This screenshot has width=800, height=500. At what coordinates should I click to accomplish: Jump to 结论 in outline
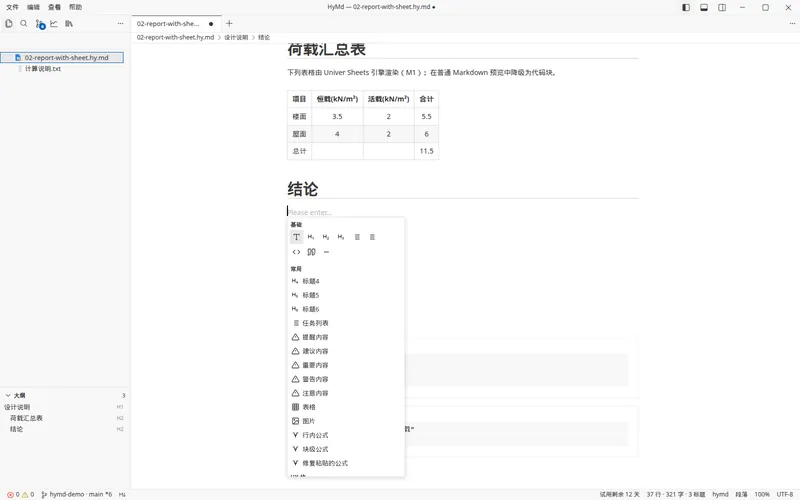(16, 429)
